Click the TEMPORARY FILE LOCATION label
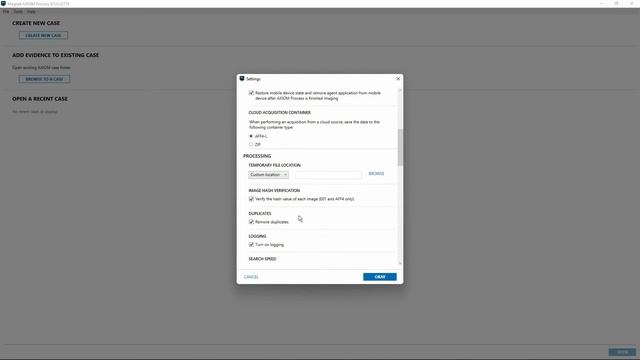Screen dimensions: 640x360 pyautogui.click(x=274, y=165)
